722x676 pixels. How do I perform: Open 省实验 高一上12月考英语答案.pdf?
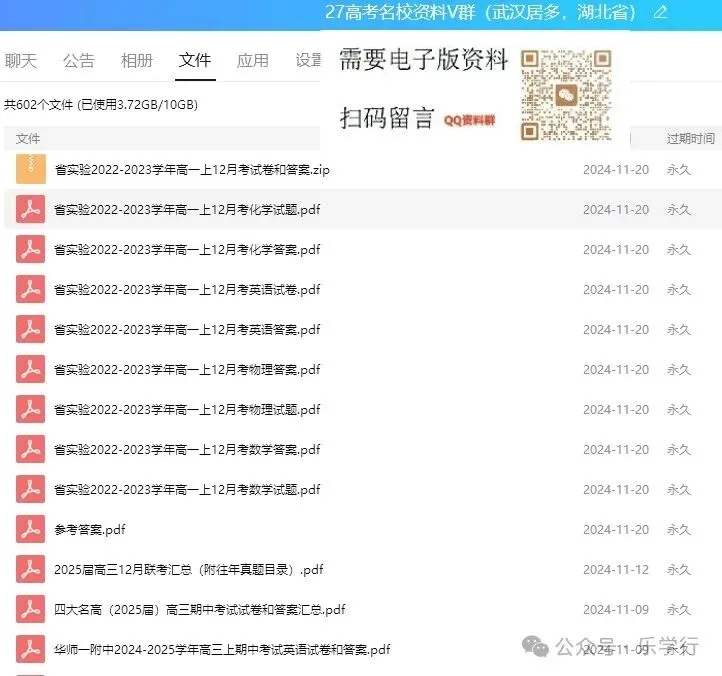coord(187,330)
